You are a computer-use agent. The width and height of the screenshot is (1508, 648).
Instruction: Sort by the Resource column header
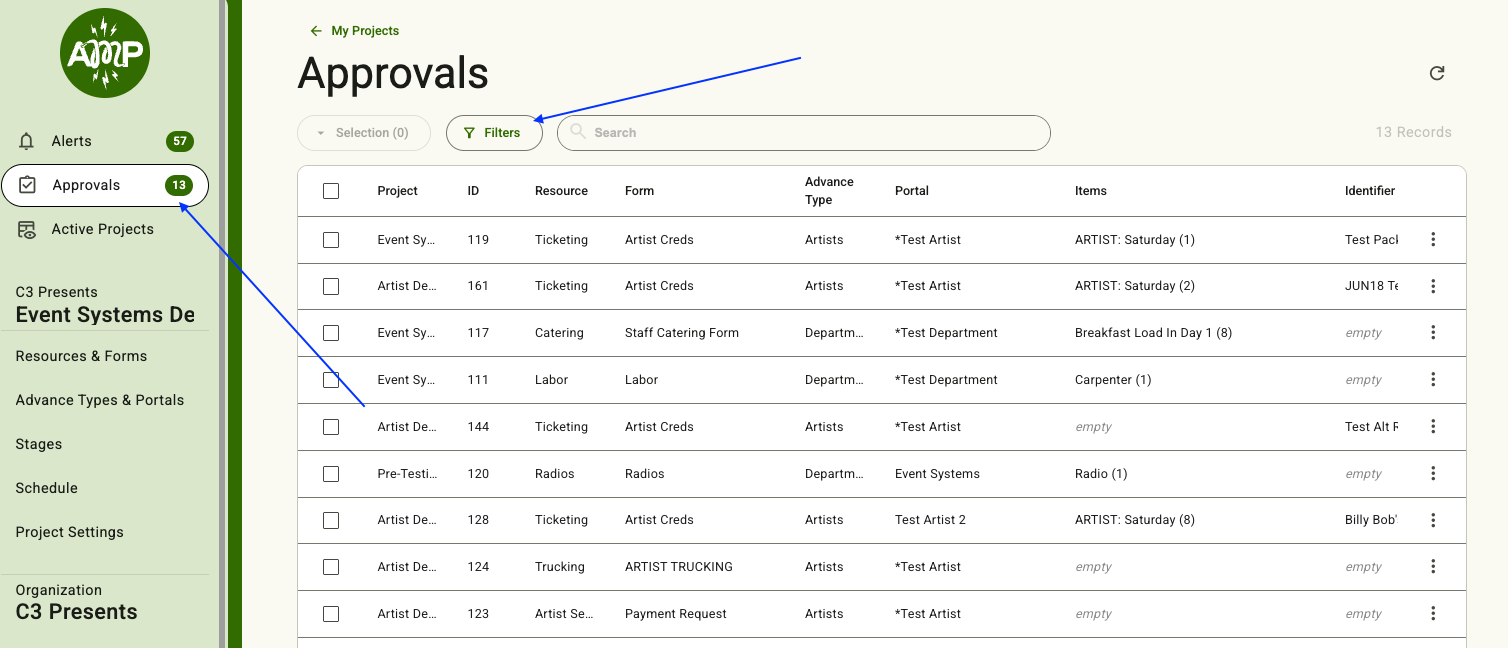[x=561, y=191]
